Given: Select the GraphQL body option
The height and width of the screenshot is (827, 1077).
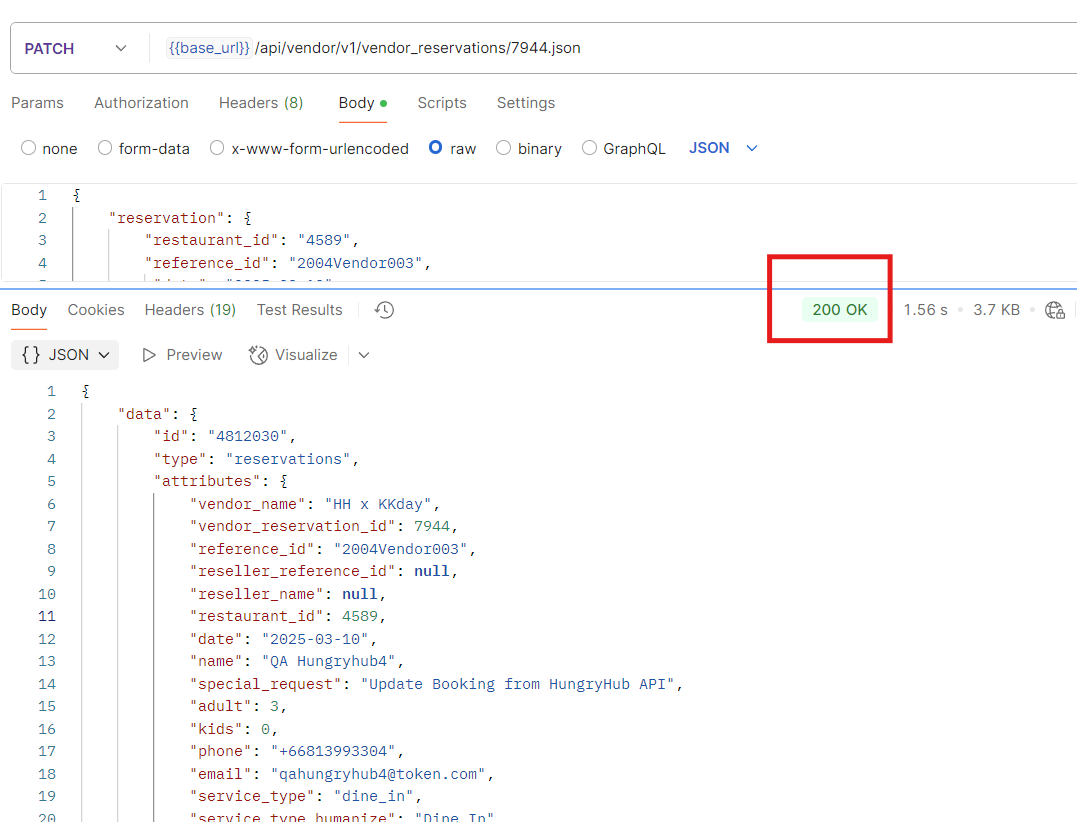Looking at the screenshot, I should [x=589, y=148].
